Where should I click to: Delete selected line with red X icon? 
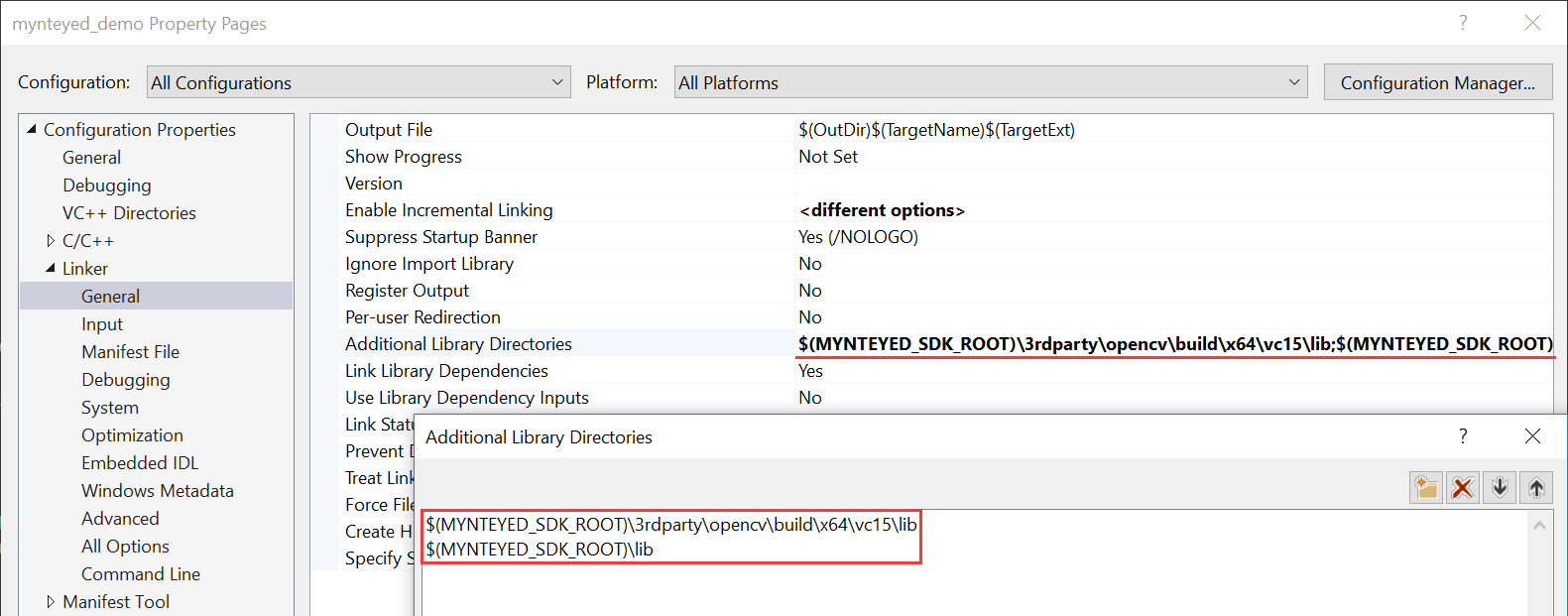(1463, 487)
